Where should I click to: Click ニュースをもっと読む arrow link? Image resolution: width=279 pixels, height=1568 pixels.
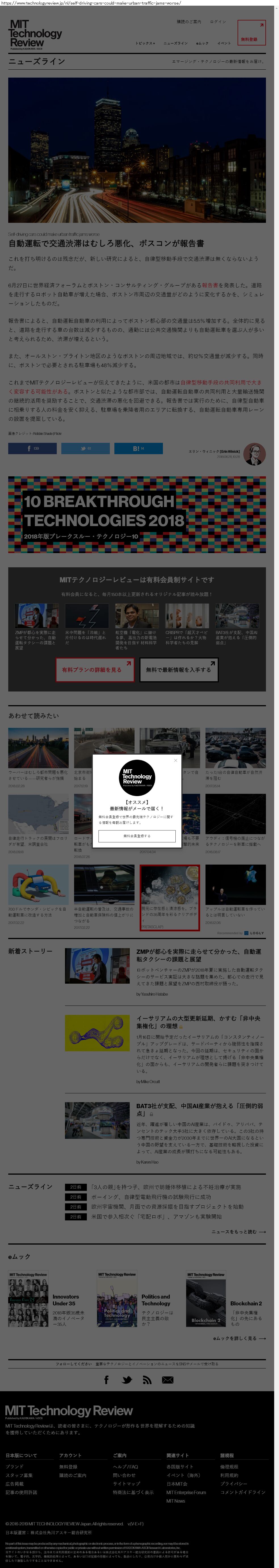(x=238, y=1231)
